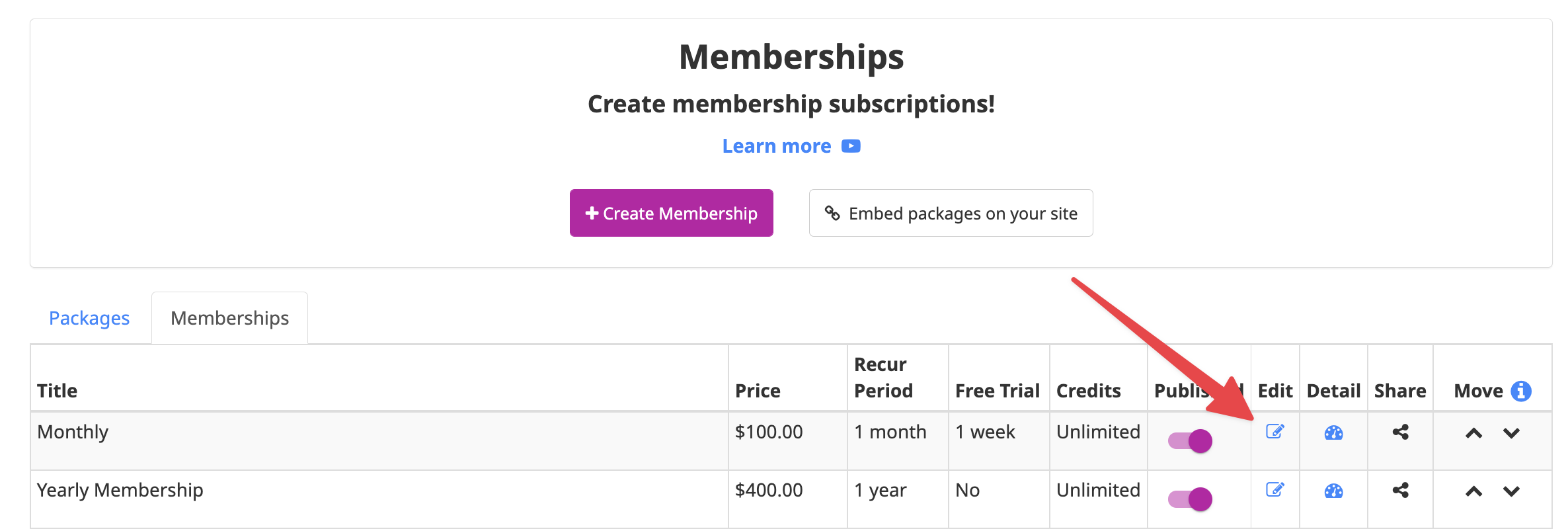Switch to the Packages tab
Screen dimensions: 1568x529
tap(89, 318)
